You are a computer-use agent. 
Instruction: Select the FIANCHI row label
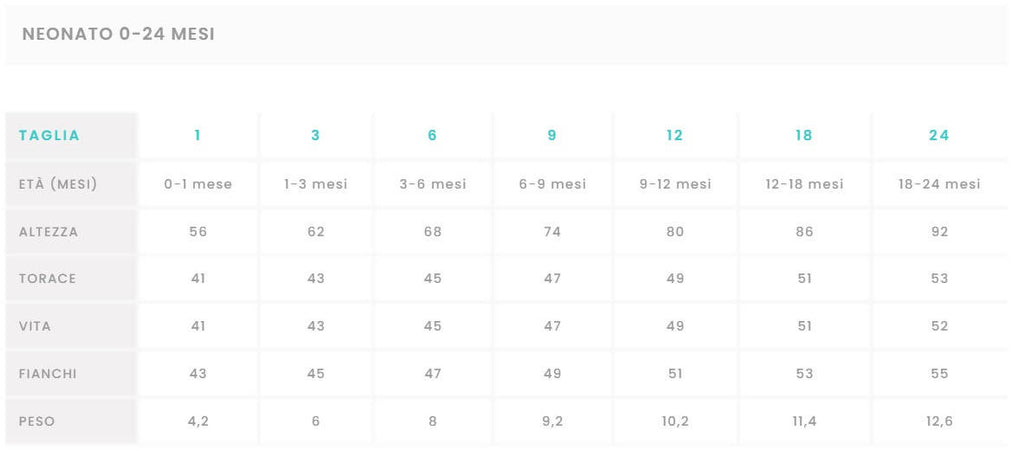tap(47, 373)
